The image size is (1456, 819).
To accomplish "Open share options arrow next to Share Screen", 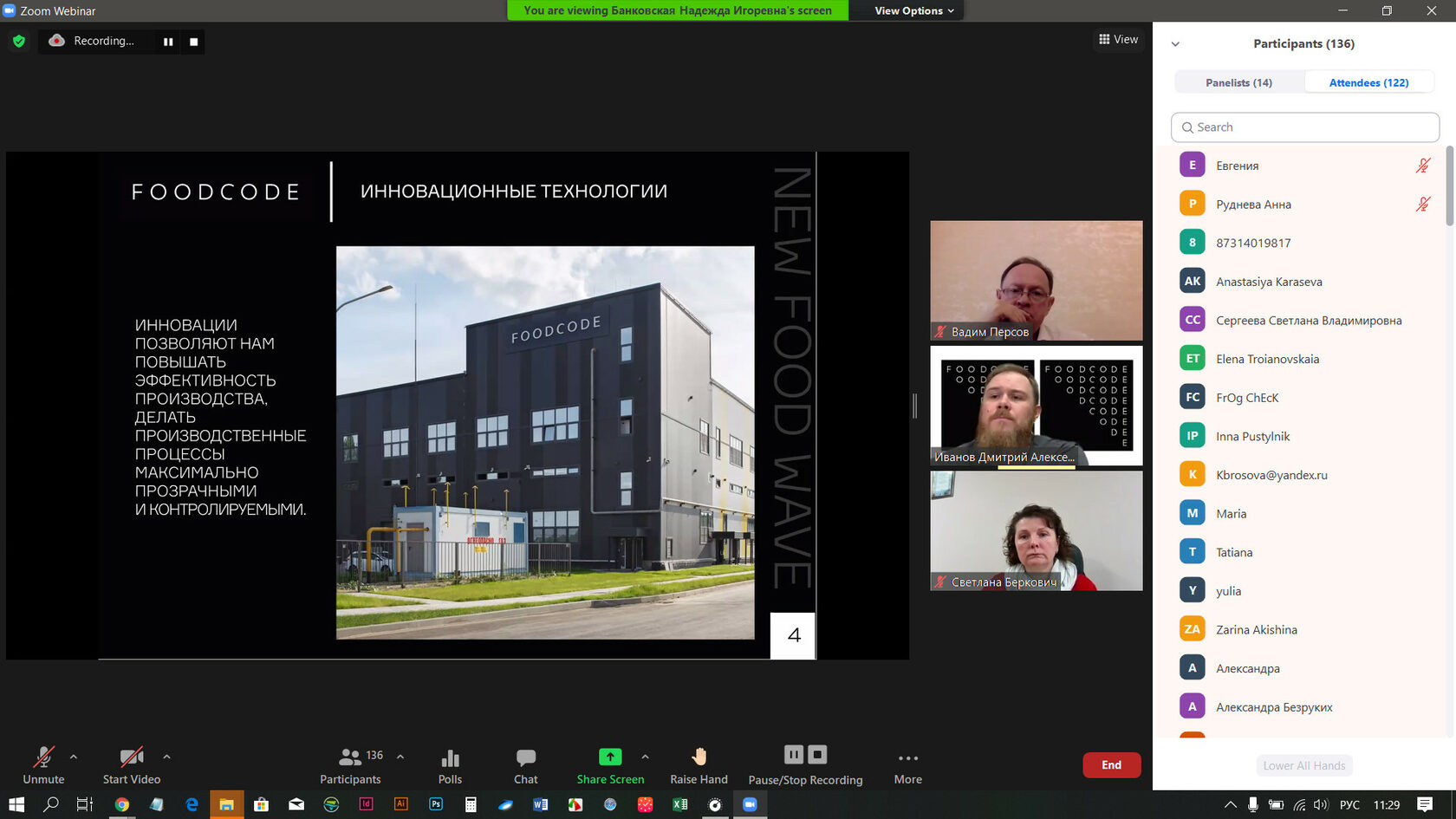I will tap(645, 757).
